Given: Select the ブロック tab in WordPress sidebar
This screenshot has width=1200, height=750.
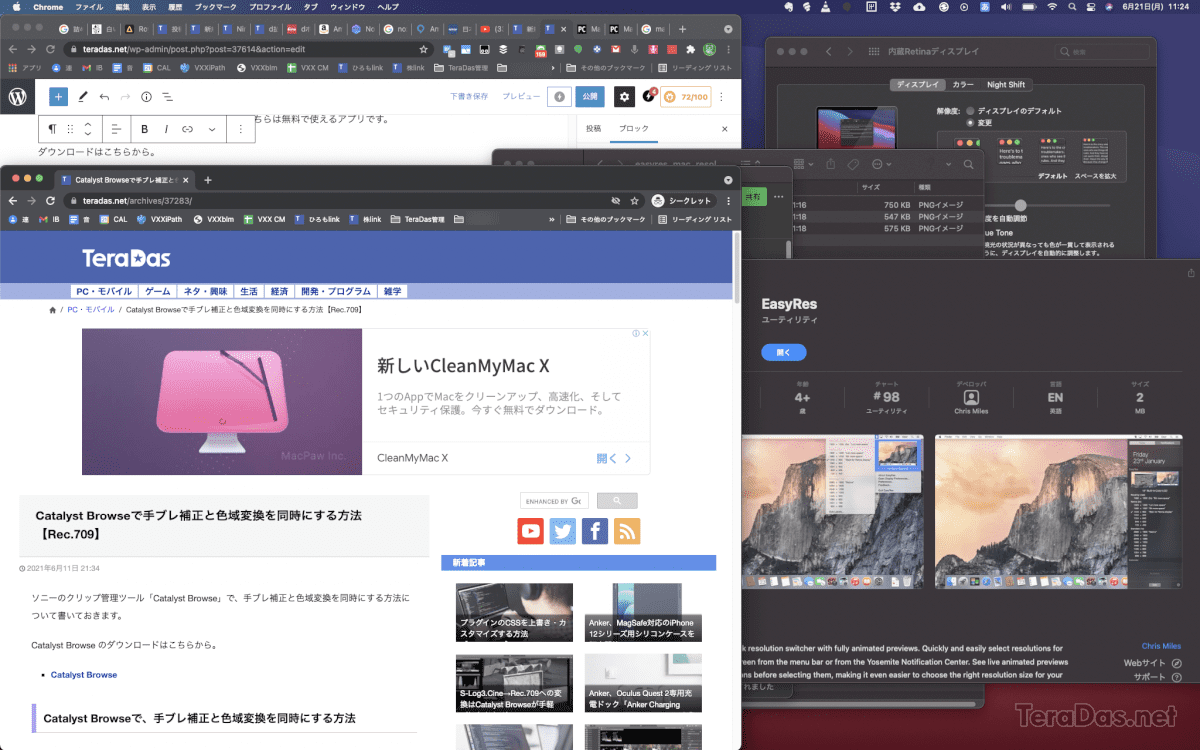Looking at the screenshot, I should click(x=633, y=129).
